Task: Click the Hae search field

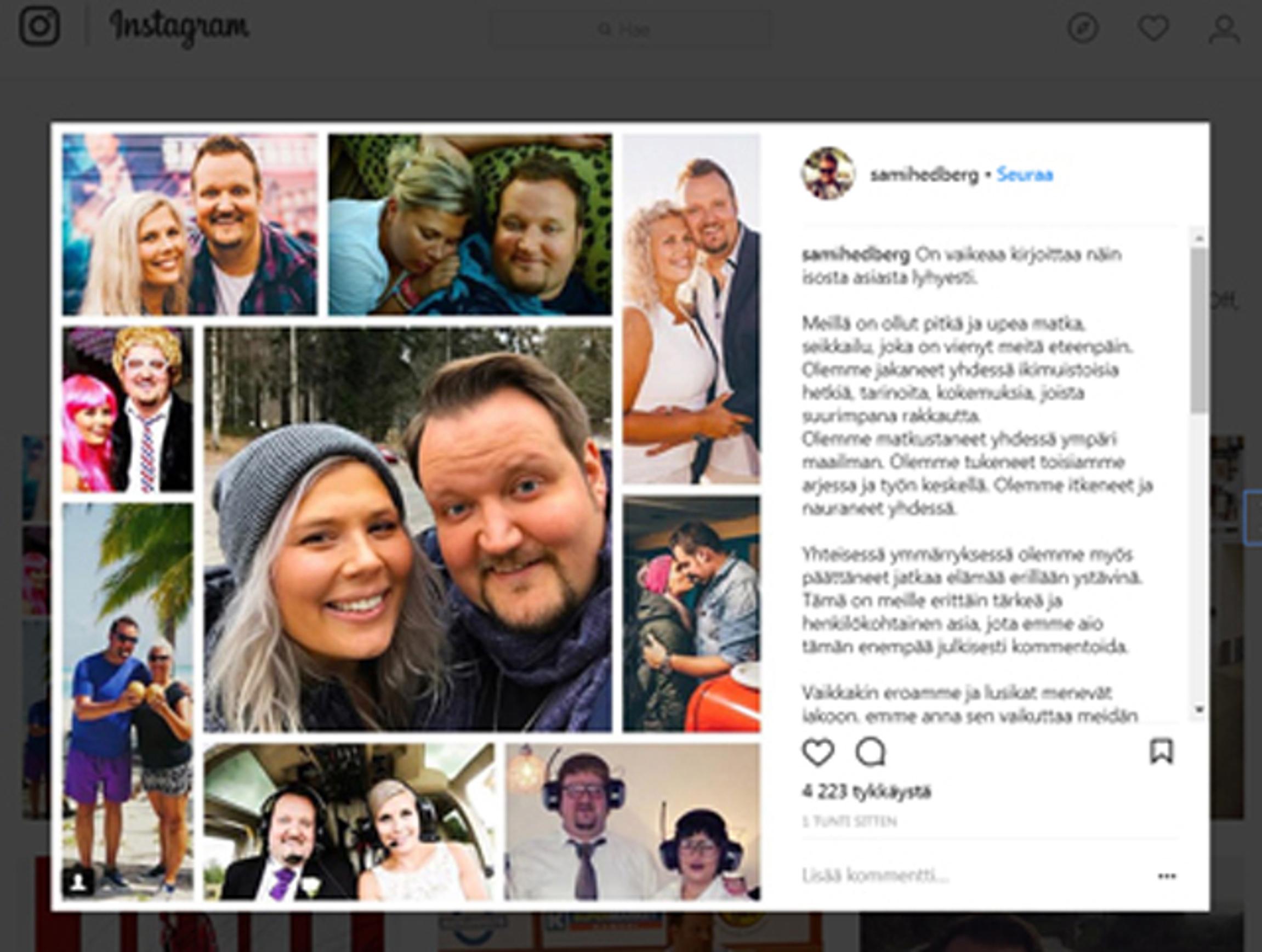Action: (629, 29)
